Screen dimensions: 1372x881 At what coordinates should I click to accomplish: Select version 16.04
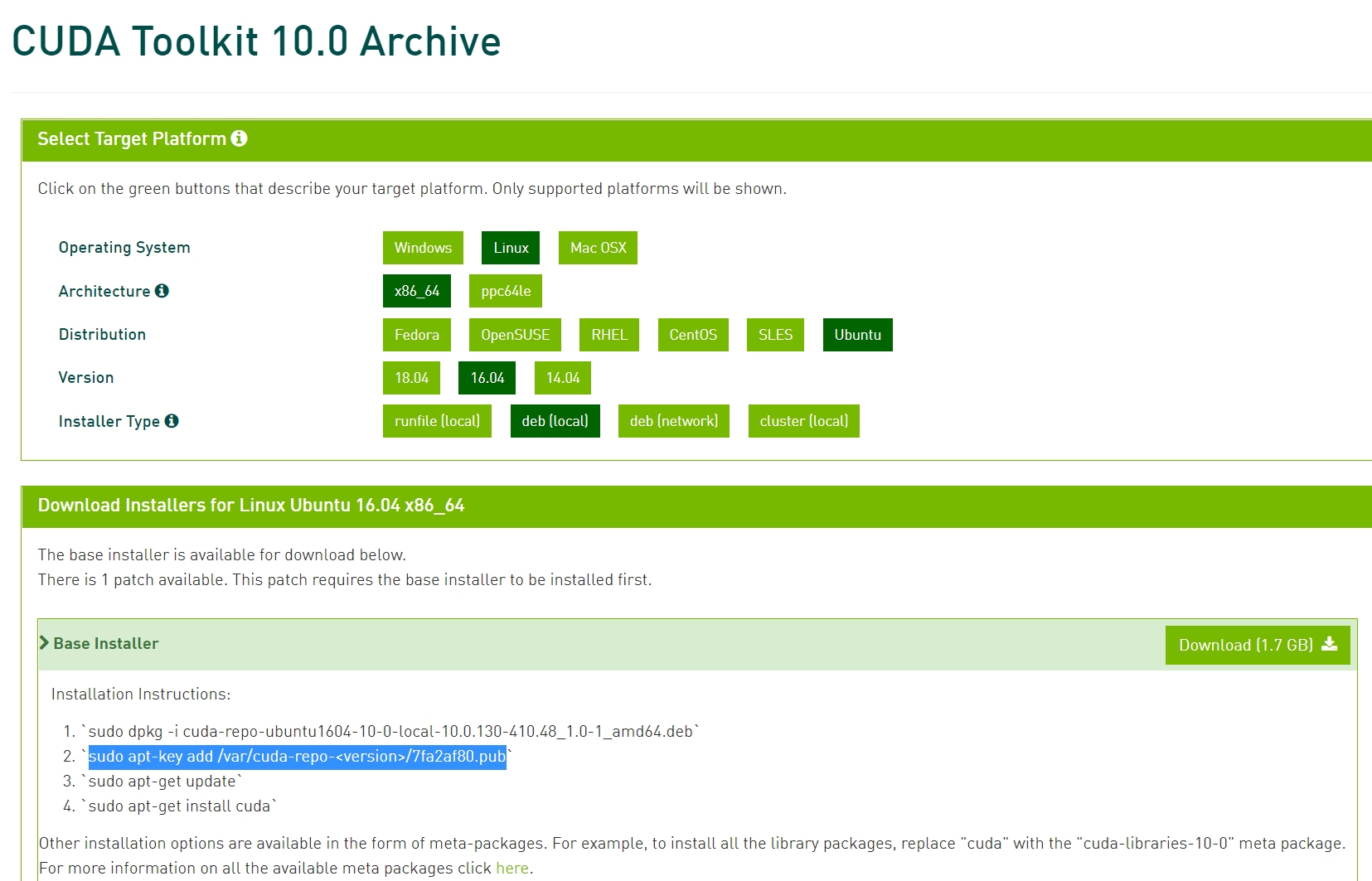(x=487, y=378)
